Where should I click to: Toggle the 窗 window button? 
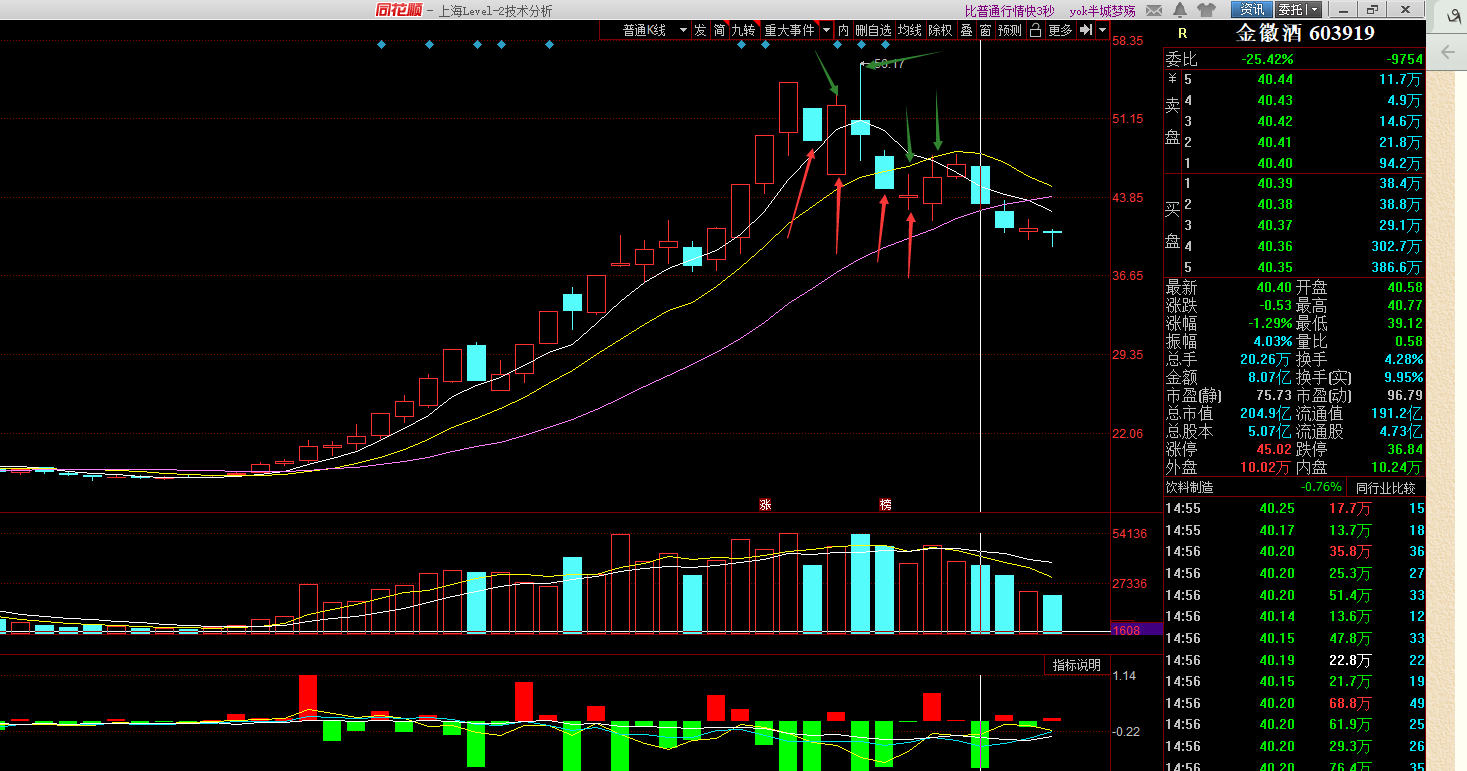985,30
